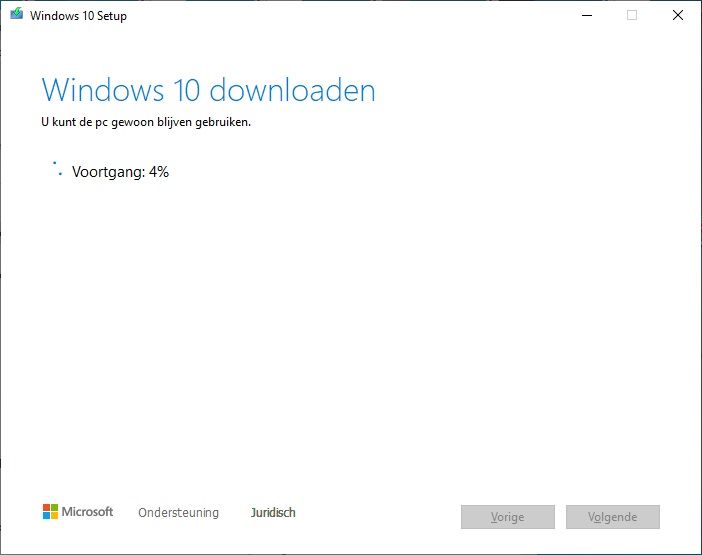Click the spinning progress dots indicator
The height and width of the screenshot is (555, 702).
[57, 168]
